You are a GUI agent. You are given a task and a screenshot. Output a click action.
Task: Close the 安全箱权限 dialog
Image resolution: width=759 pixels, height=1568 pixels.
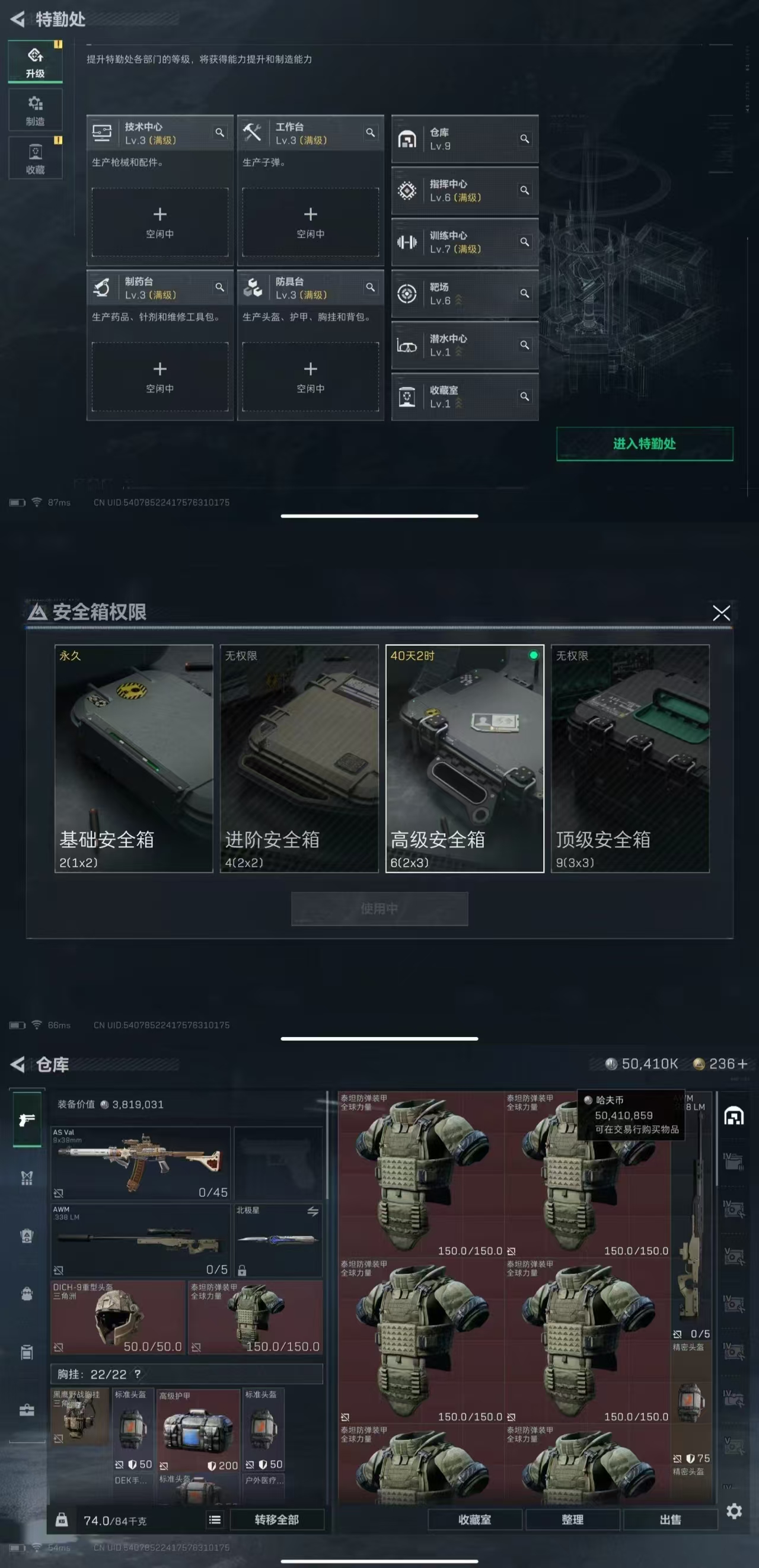point(721,612)
